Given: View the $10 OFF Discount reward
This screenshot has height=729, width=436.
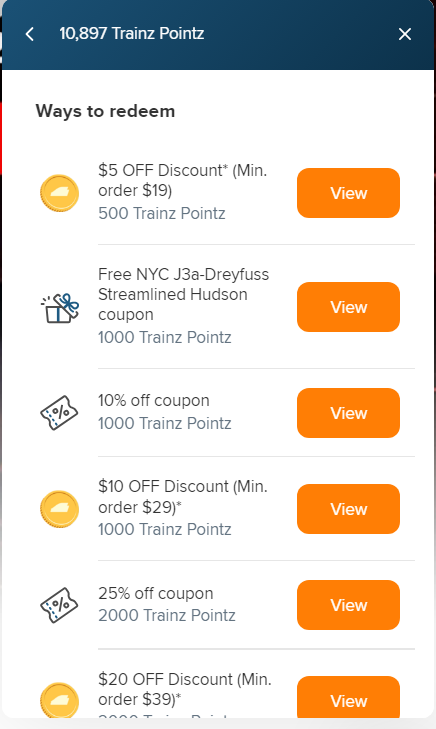Looking at the screenshot, I should coord(349,509).
